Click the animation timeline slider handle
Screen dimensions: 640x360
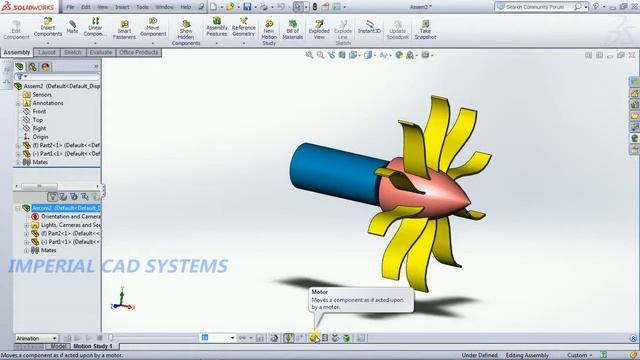click(110, 338)
